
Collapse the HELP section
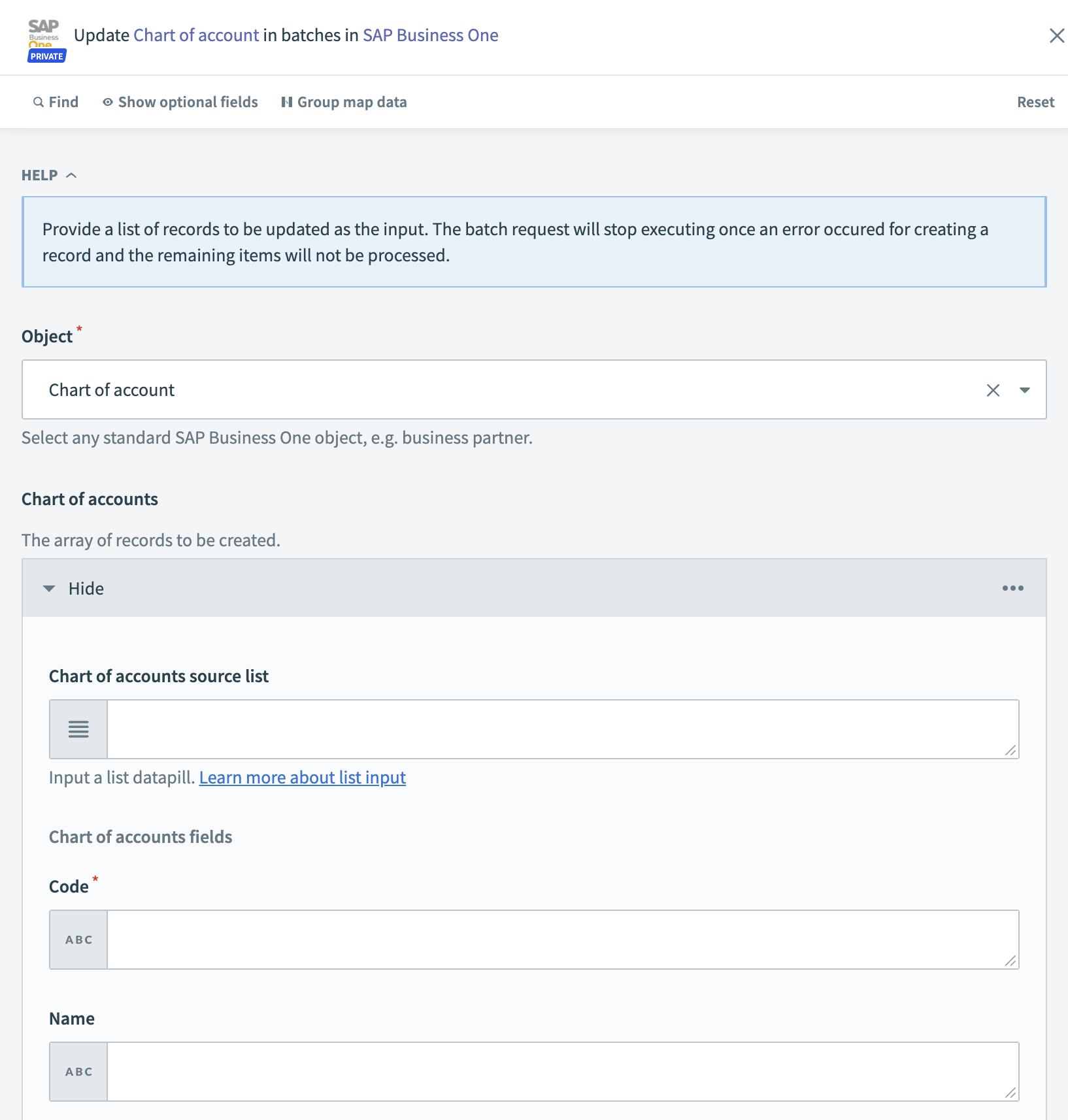[72, 175]
